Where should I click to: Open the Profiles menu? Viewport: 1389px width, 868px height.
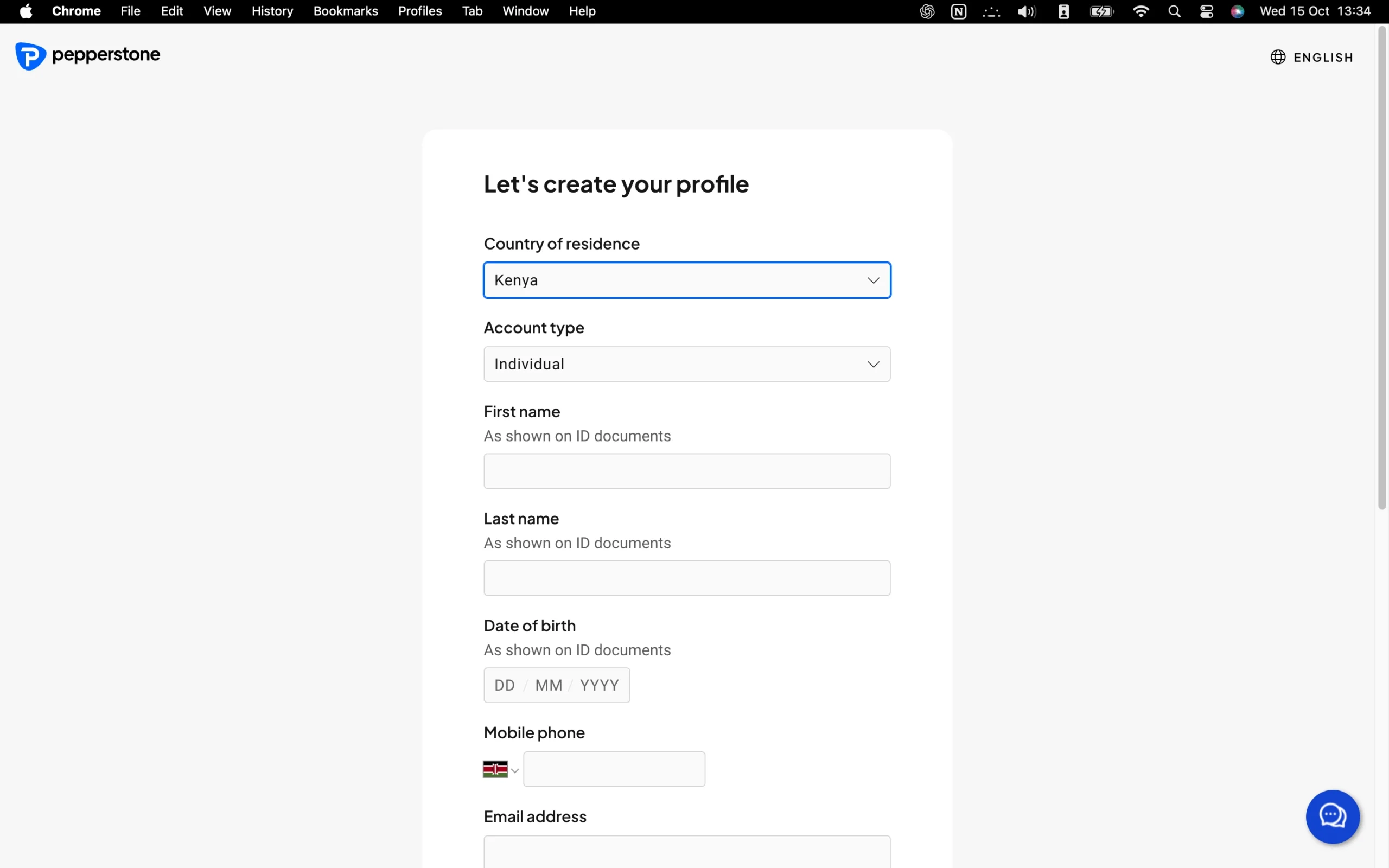pos(419,11)
